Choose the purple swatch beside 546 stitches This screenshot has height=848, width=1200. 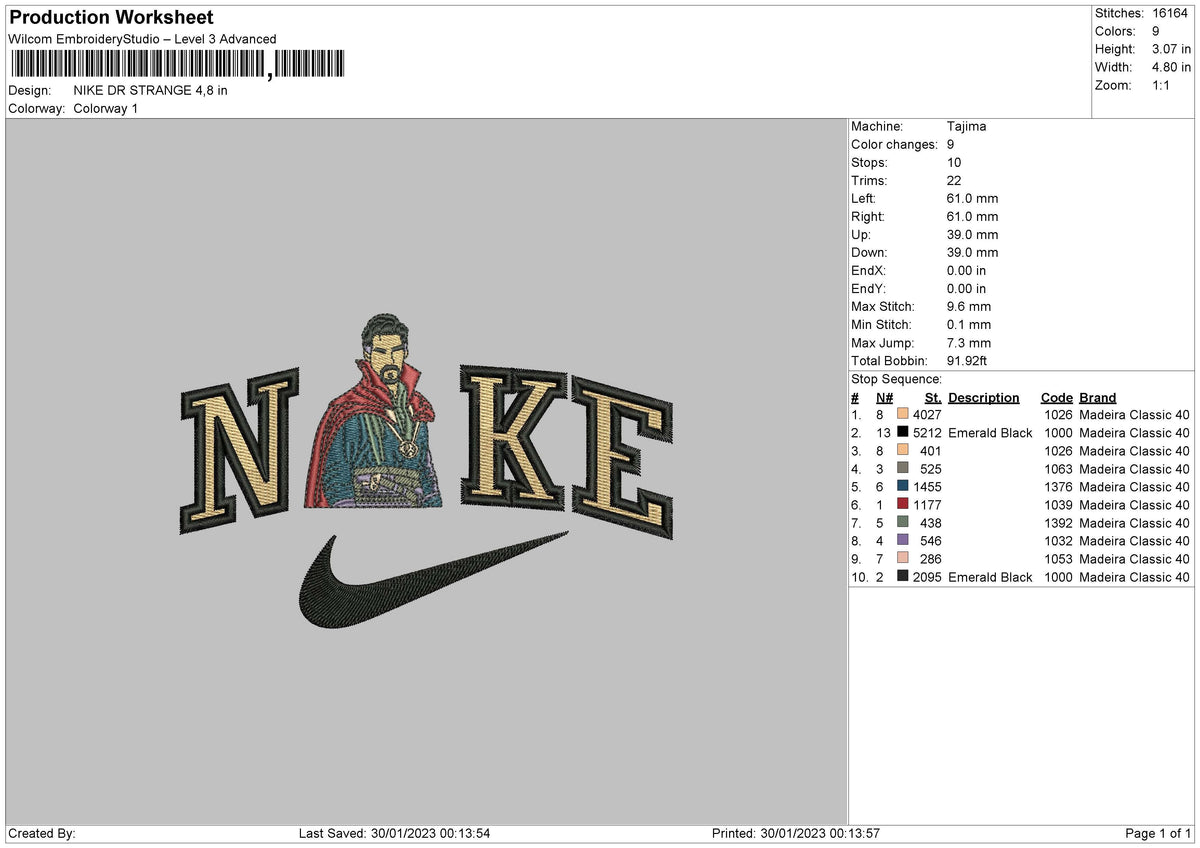pyautogui.click(x=903, y=541)
